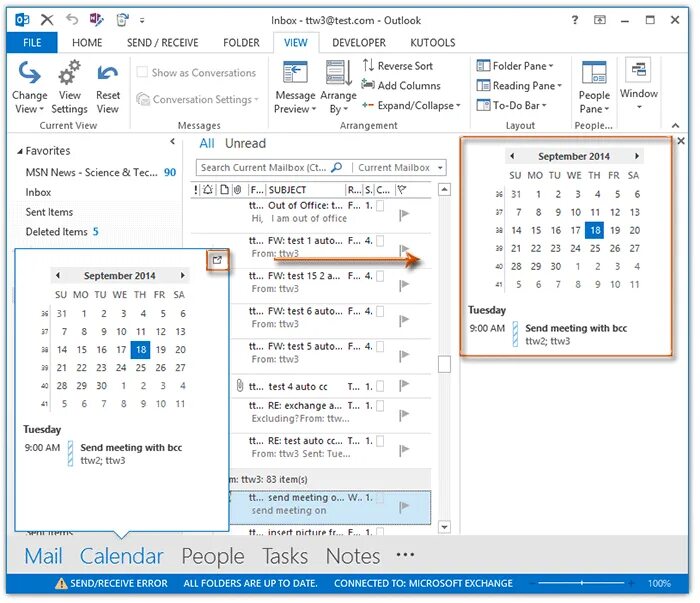Go to next month in docked calendar

click(637, 156)
